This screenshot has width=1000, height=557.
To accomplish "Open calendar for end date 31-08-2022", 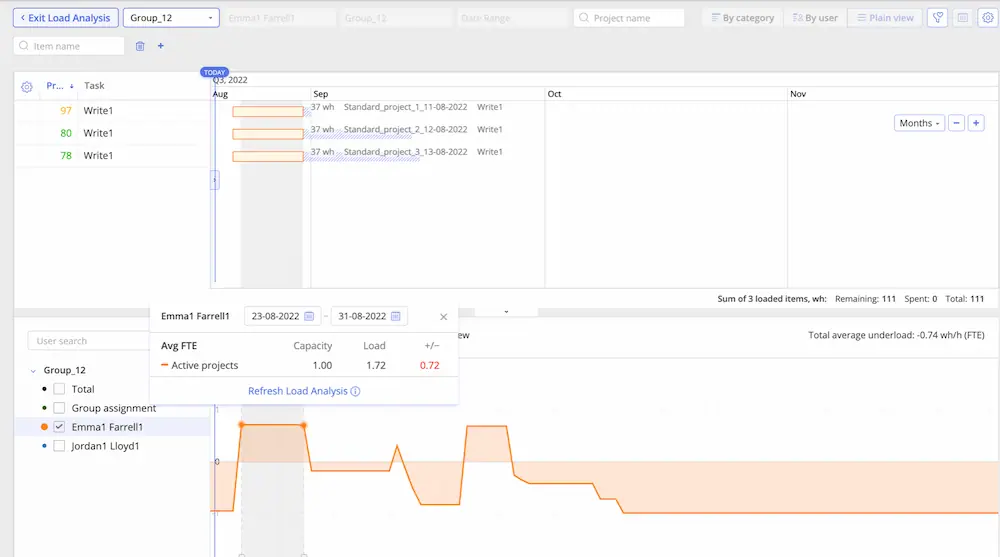I will pyautogui.click(x=396, y=317).
